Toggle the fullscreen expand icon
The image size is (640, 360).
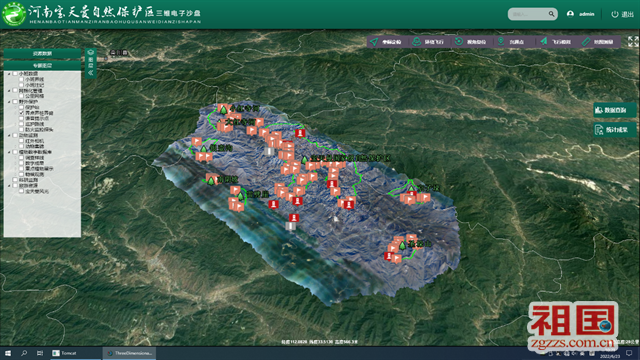[x=633, y=41]
